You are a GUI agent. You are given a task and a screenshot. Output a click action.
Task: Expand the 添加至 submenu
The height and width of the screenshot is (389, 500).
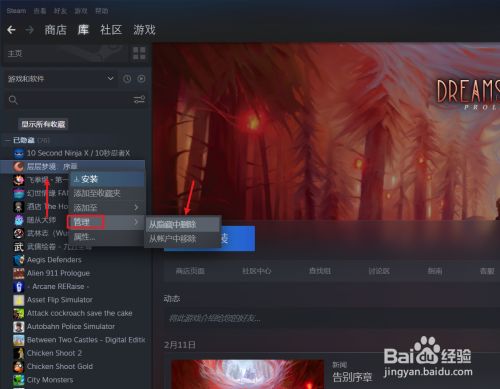(106, 208)
